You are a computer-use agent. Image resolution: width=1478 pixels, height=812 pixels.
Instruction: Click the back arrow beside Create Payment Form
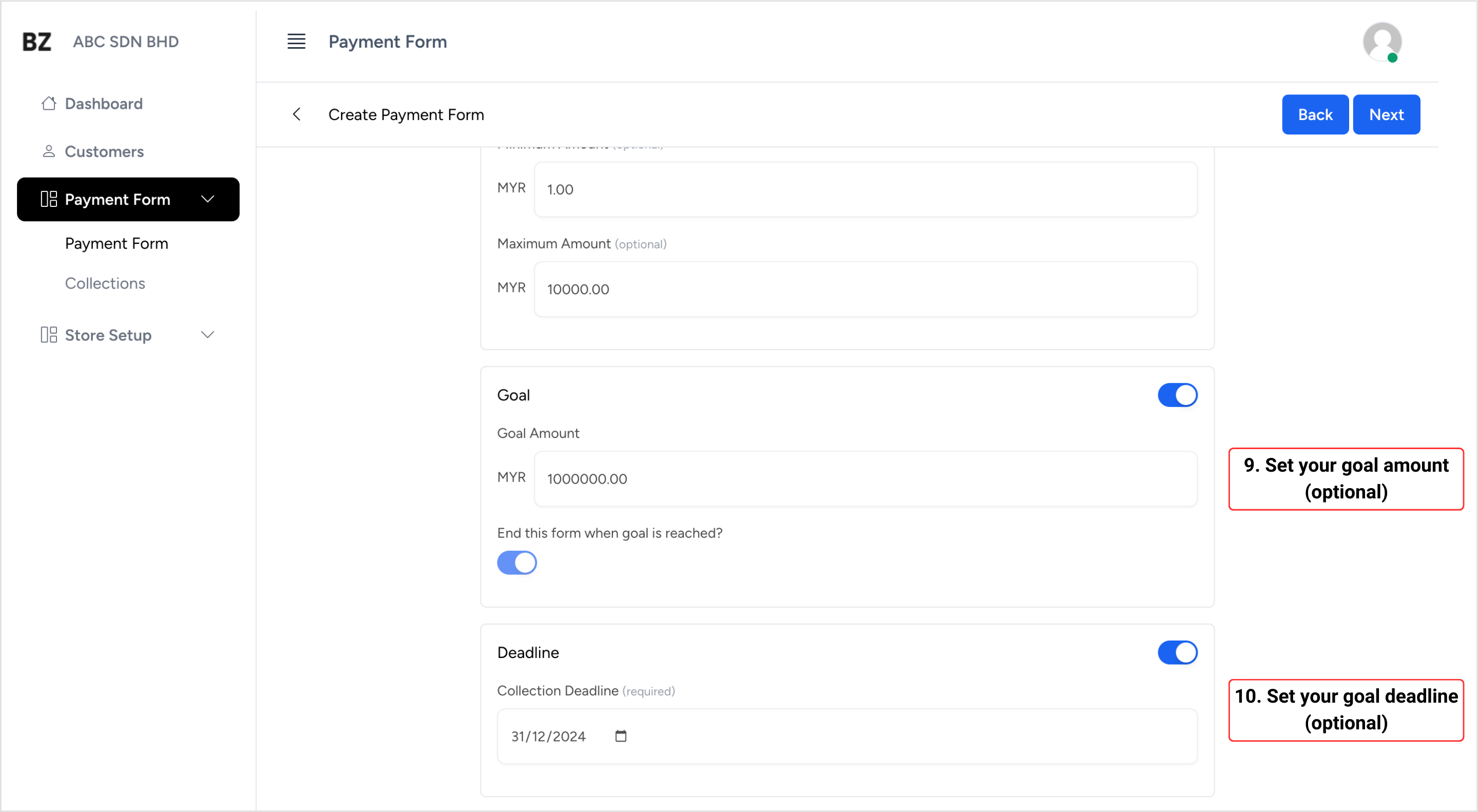(297, 114)
